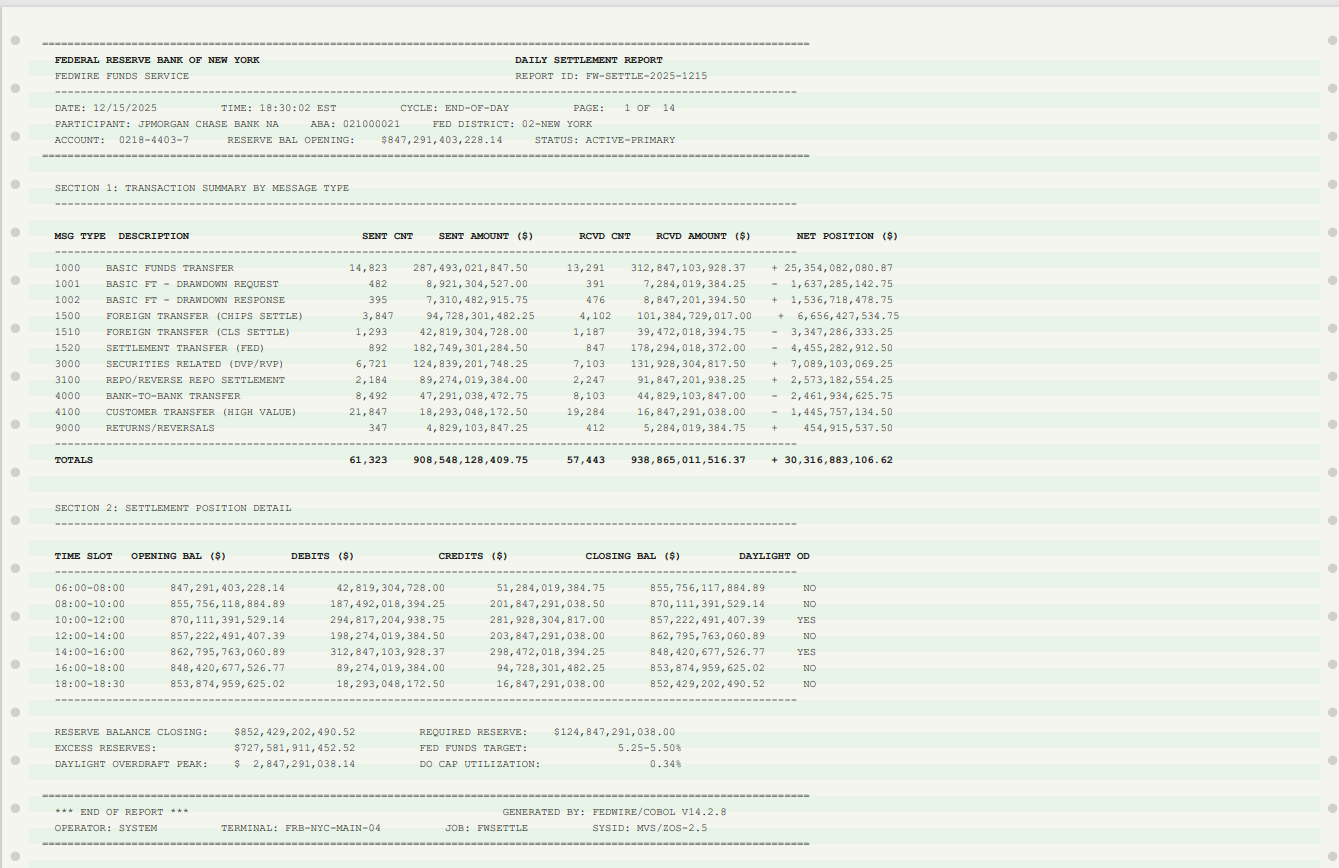Click total net position + 30,316,883,106.62
Viewport: 1339px width, 868px height.
coord(832,460)
